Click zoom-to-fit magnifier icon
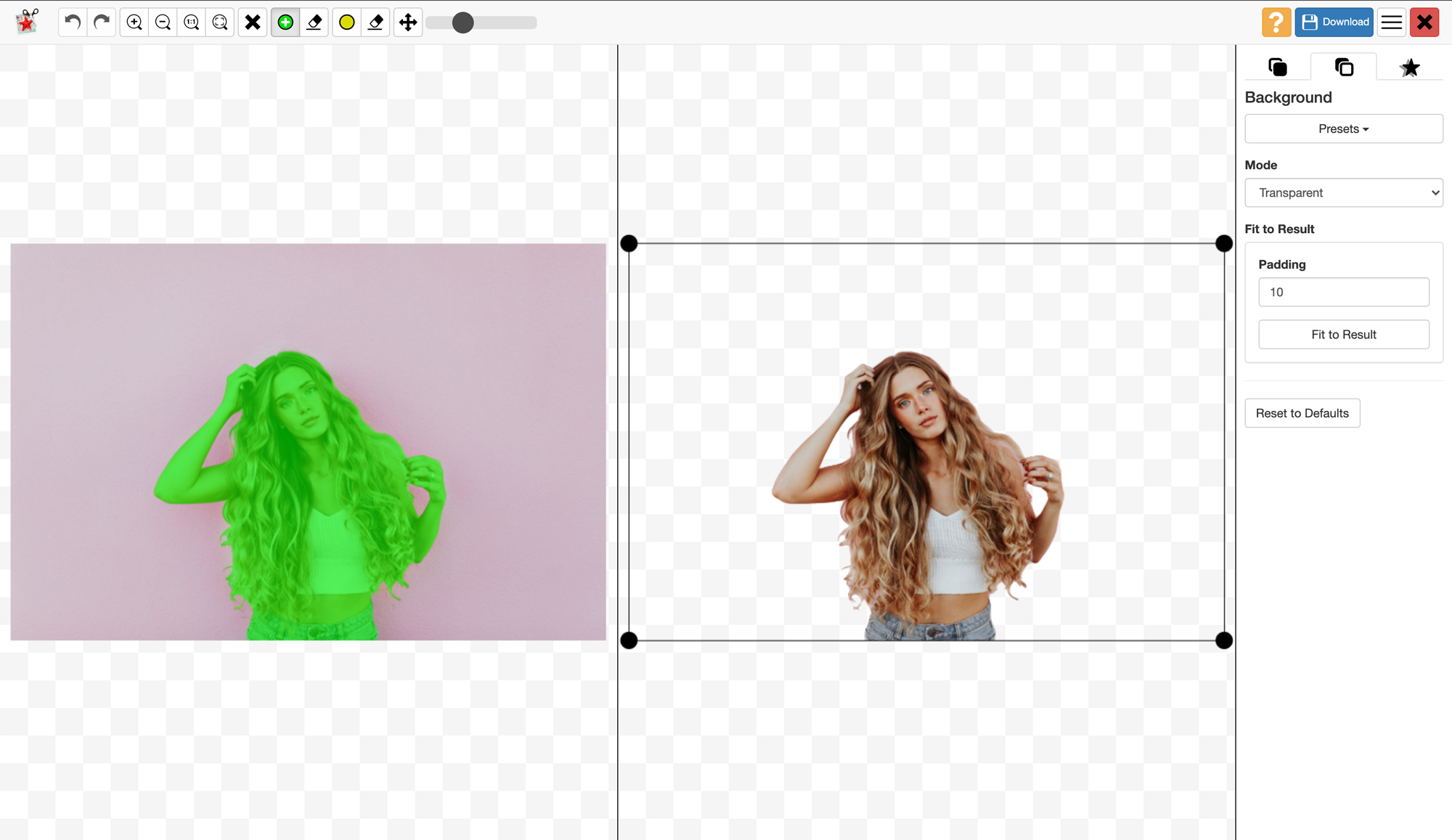Viewport: 1452px width, 840px height. point(220,23)
